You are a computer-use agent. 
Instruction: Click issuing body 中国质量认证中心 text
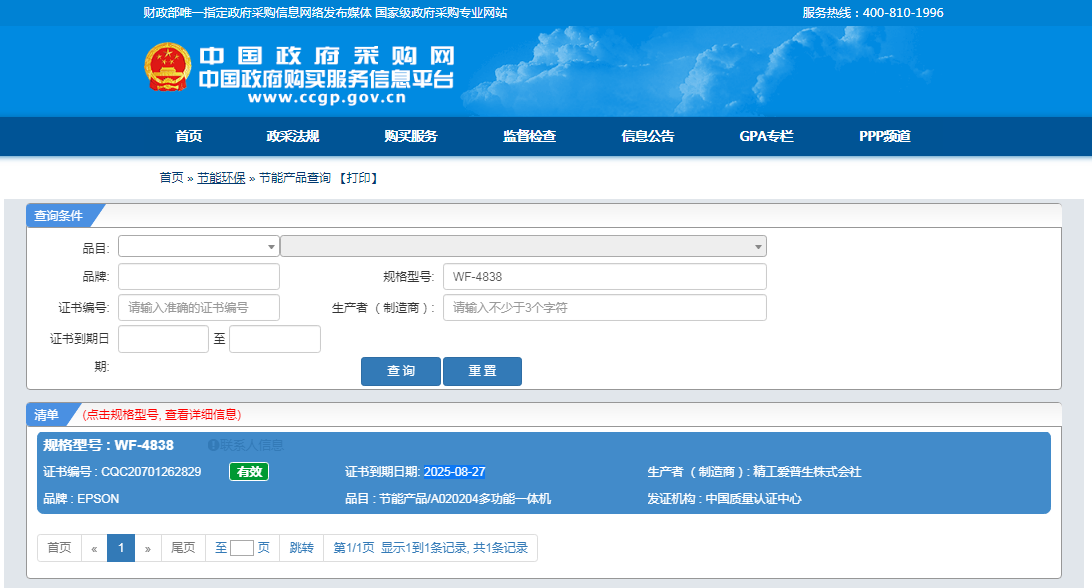(x=753, y=499)
